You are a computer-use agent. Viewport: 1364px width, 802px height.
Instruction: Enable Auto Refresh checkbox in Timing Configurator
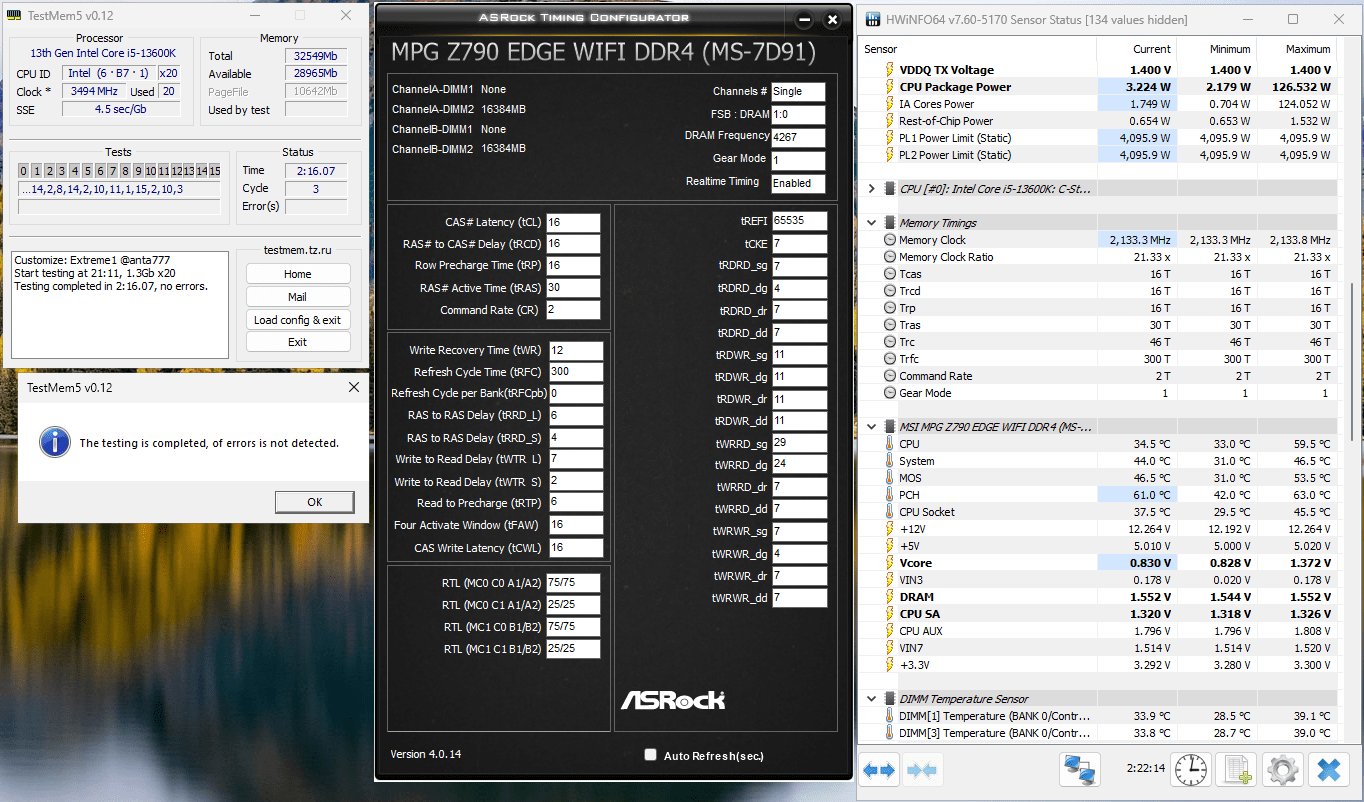(x=651, y=755)
